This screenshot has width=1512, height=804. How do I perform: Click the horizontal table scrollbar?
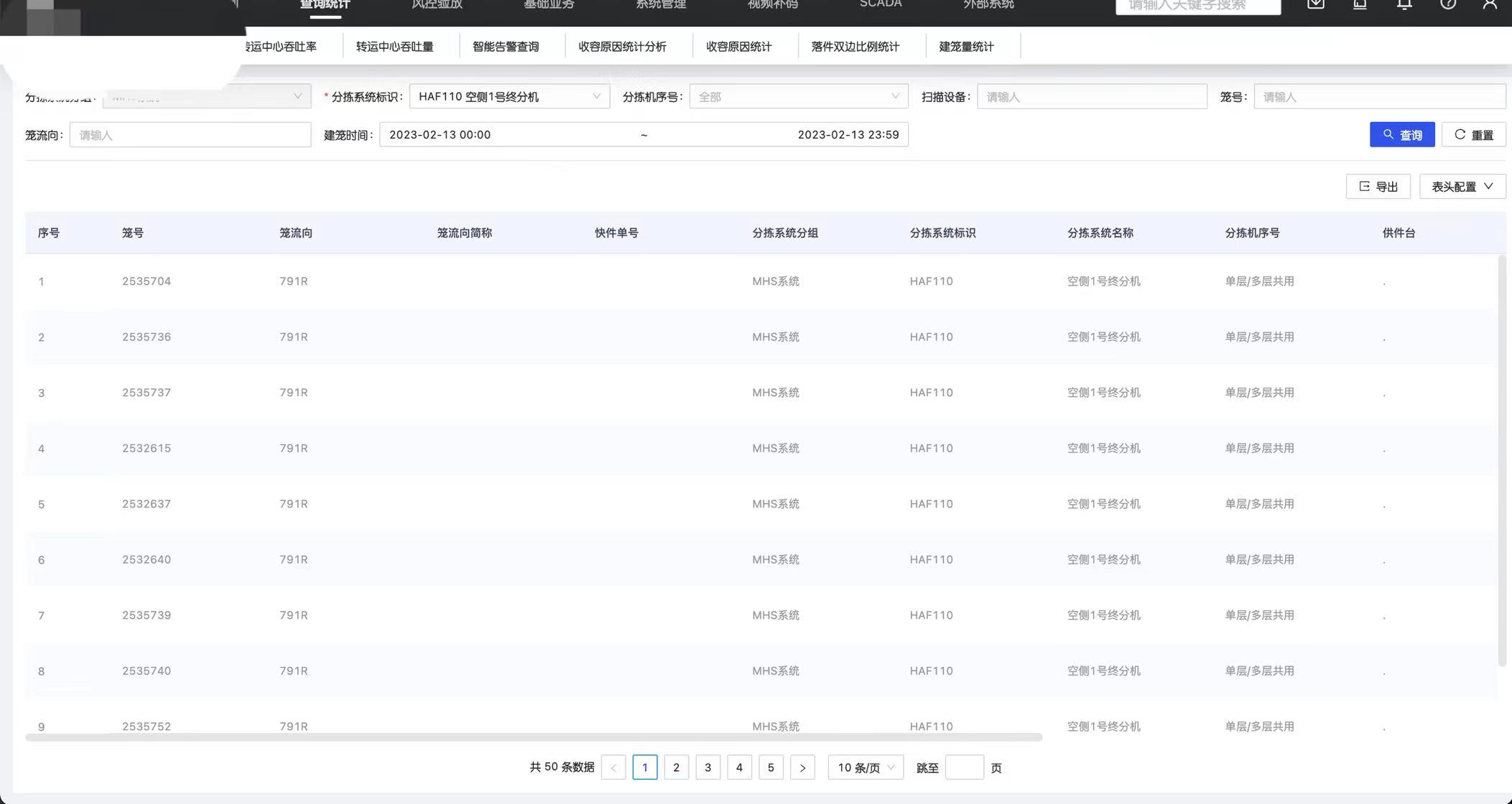click(x=534, y=737)
